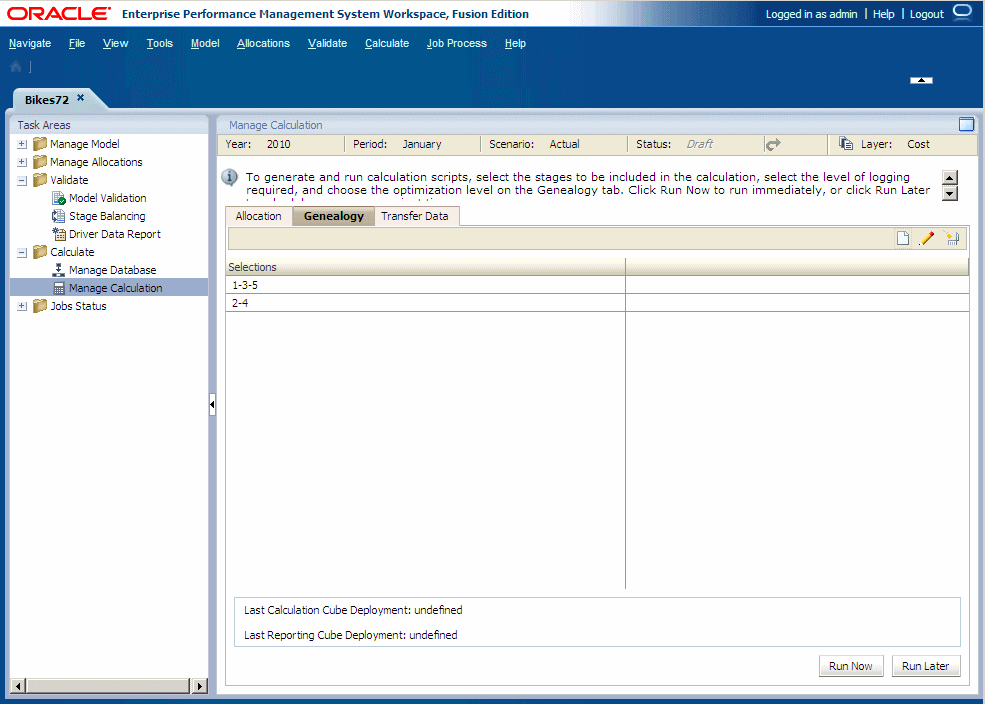This screenshot has height=704, width=985.
Task: Select the Genealogy tab
Action: tap(334, 216)
